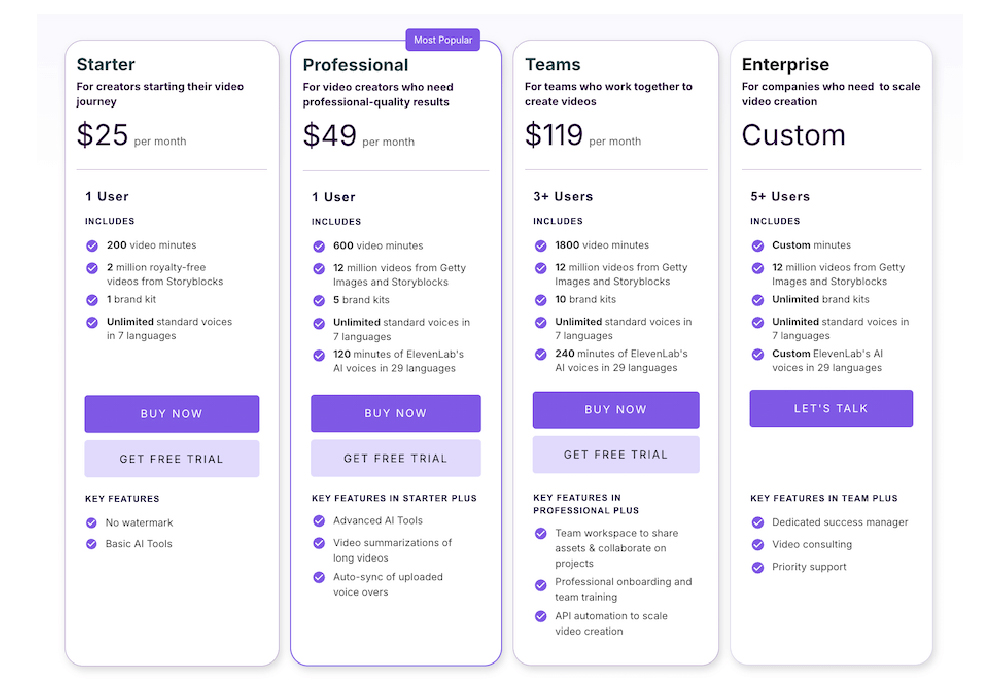Start the Starter plan free trial
The width and height of the screenshot is (1000, 700).
(172, 459)
